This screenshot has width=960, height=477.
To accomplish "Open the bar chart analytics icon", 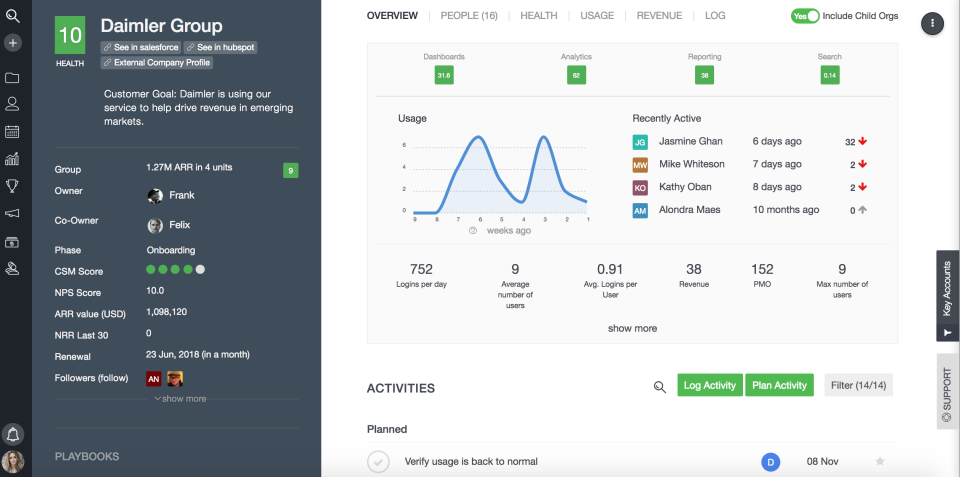I will tap(12, 159).
